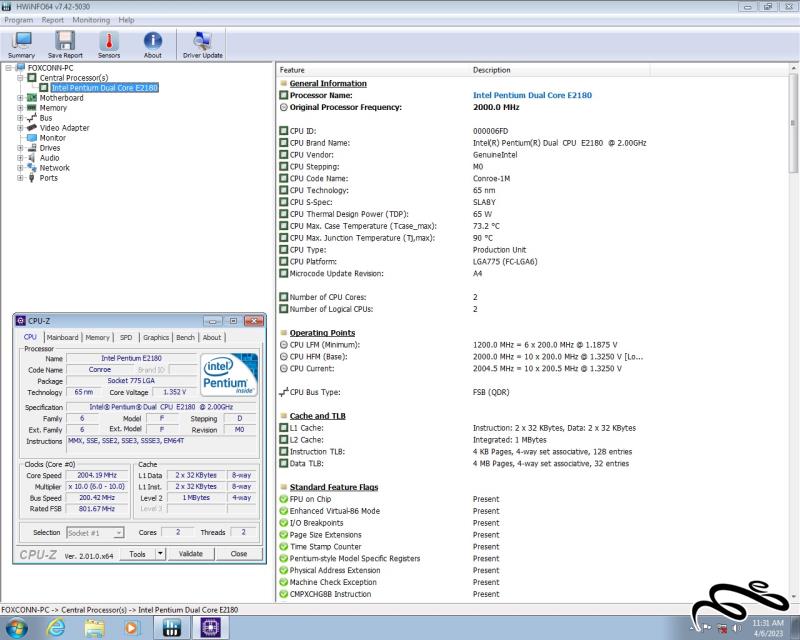
Task: Open the Program menu
Action: coord(18,20)
